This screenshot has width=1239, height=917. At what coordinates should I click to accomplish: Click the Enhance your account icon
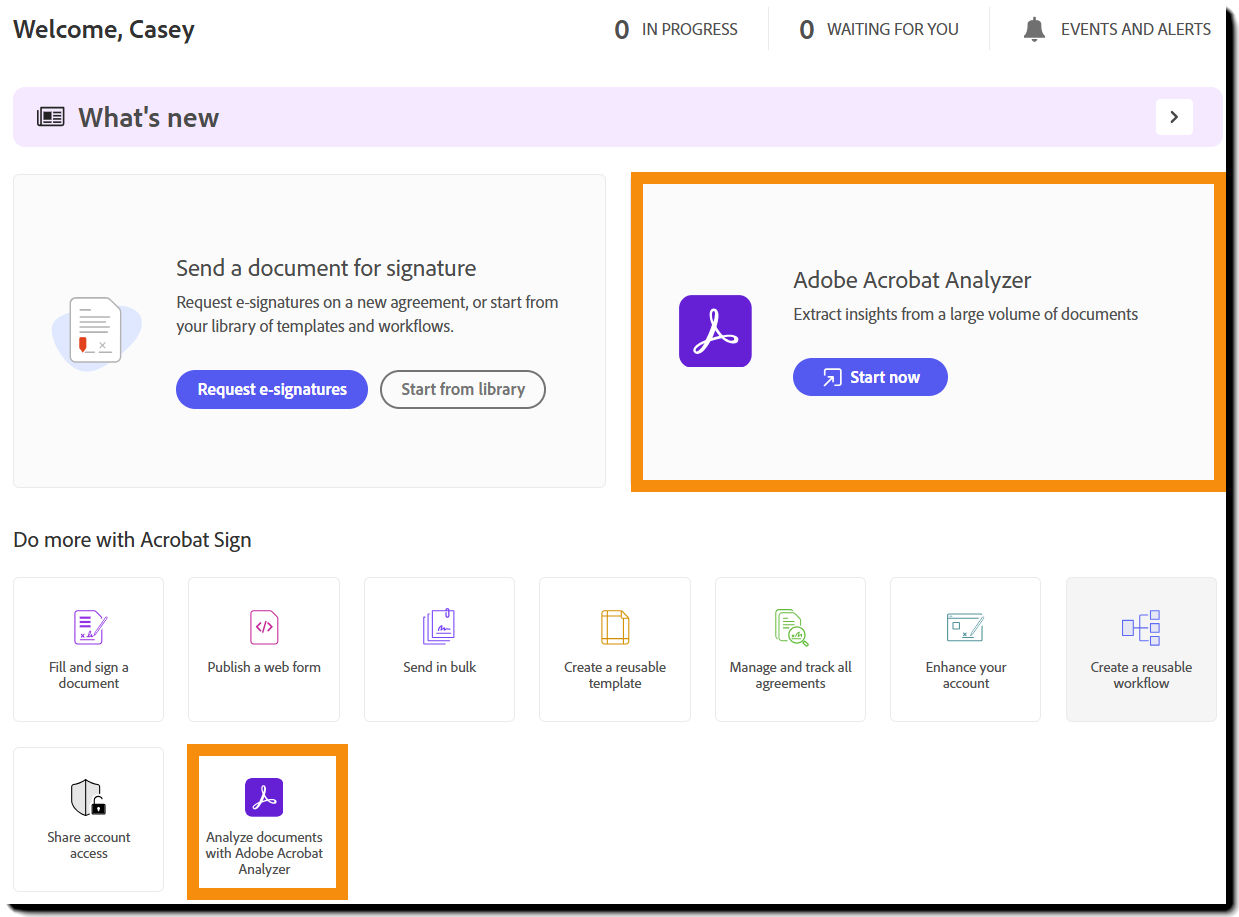964,627
